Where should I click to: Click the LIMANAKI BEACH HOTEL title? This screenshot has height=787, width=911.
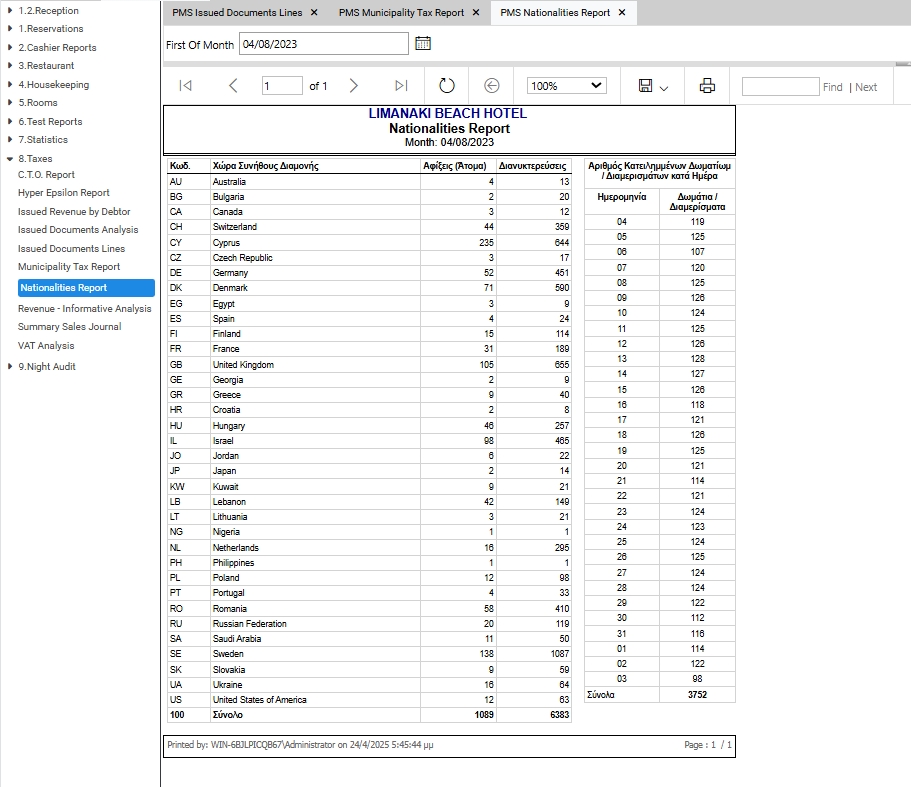pos(447,113)
